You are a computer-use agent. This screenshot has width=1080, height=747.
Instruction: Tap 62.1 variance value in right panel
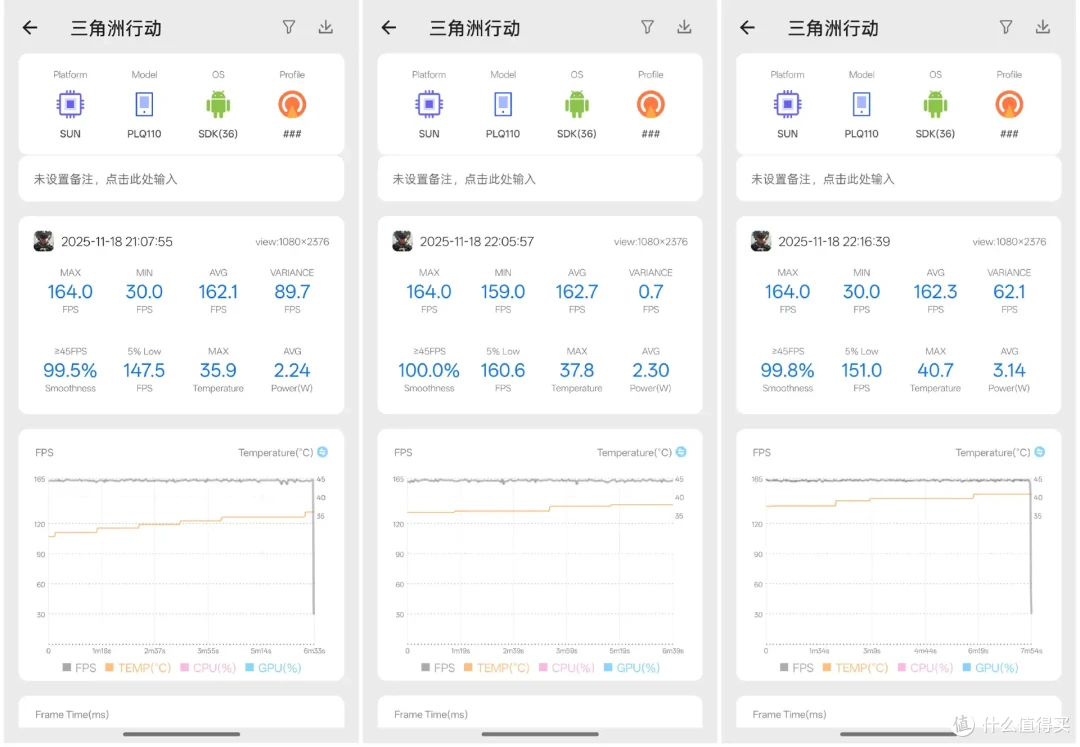(1009, 292)
